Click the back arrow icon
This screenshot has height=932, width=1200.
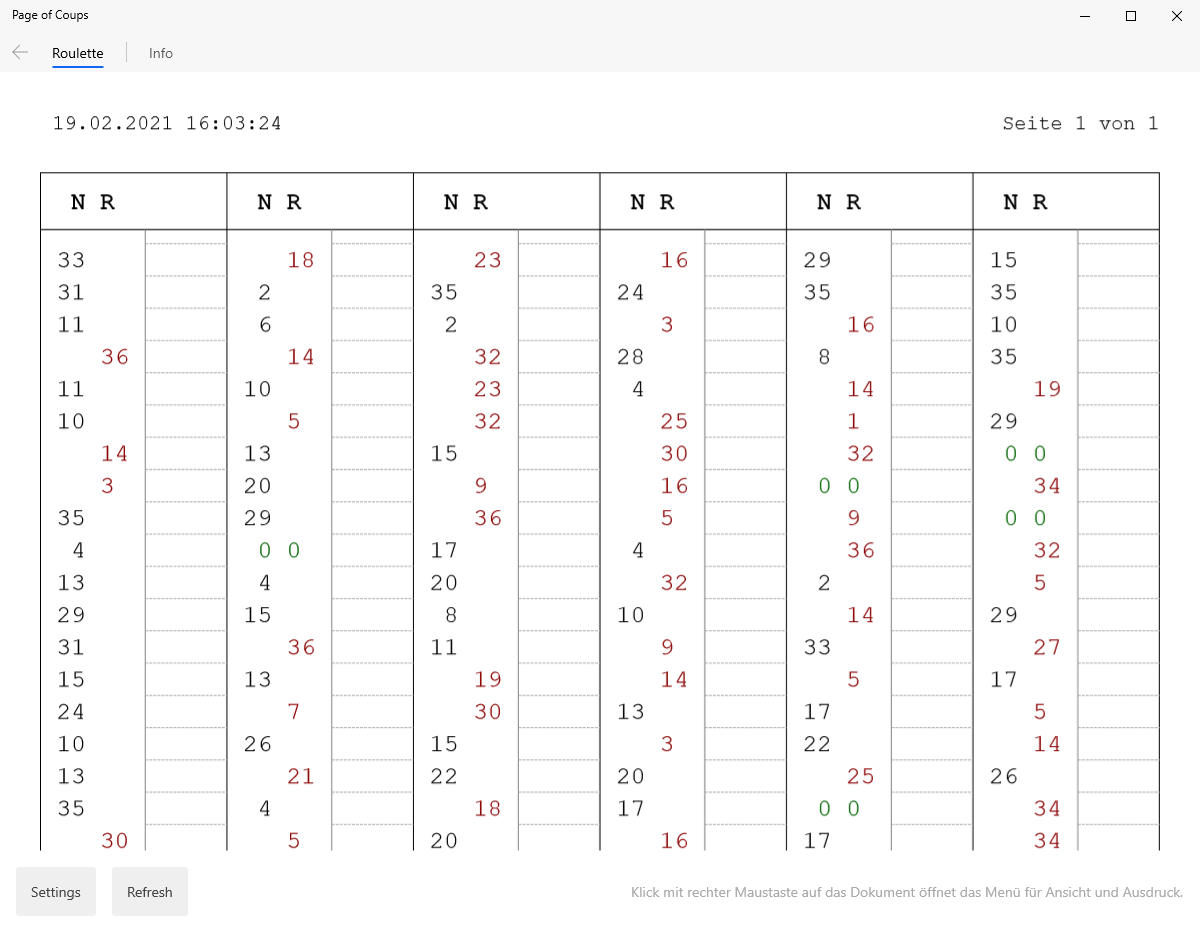(20, 53)
